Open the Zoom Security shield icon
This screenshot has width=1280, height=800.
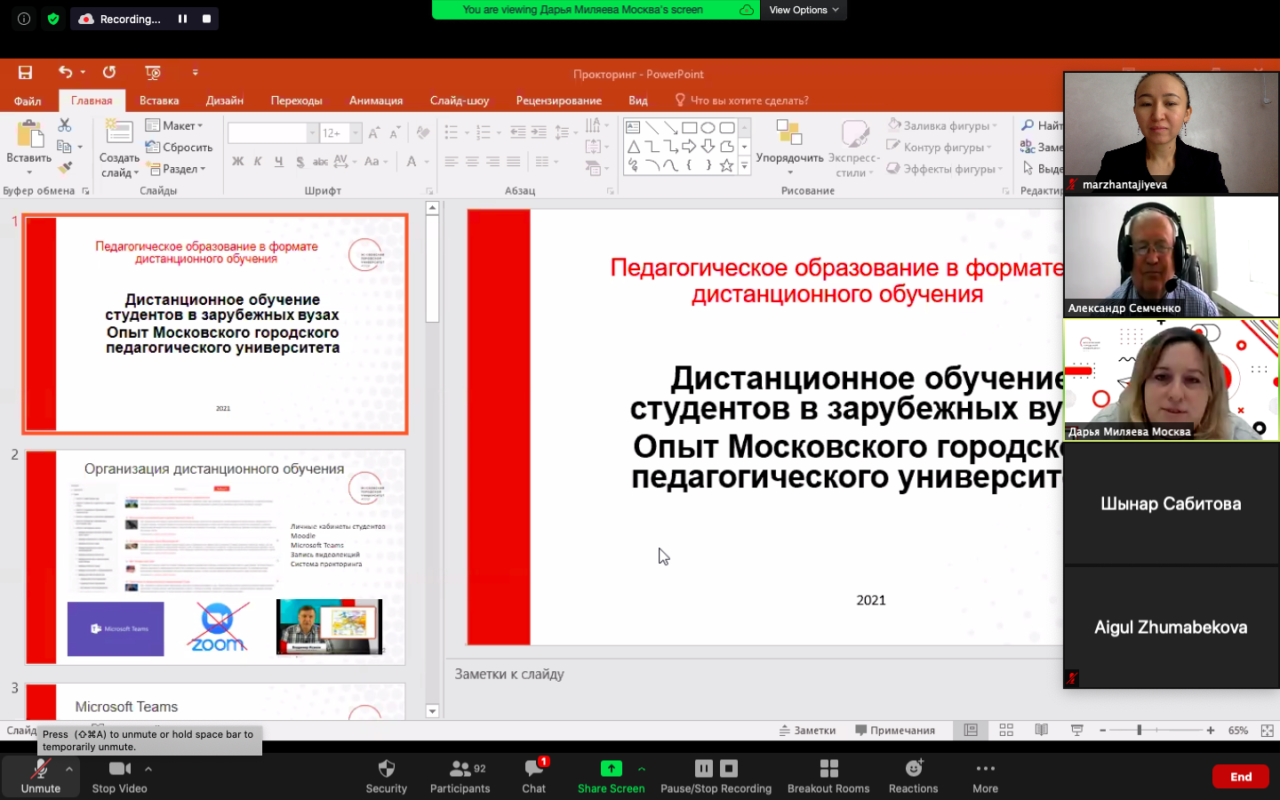click(x=386, y=769)
